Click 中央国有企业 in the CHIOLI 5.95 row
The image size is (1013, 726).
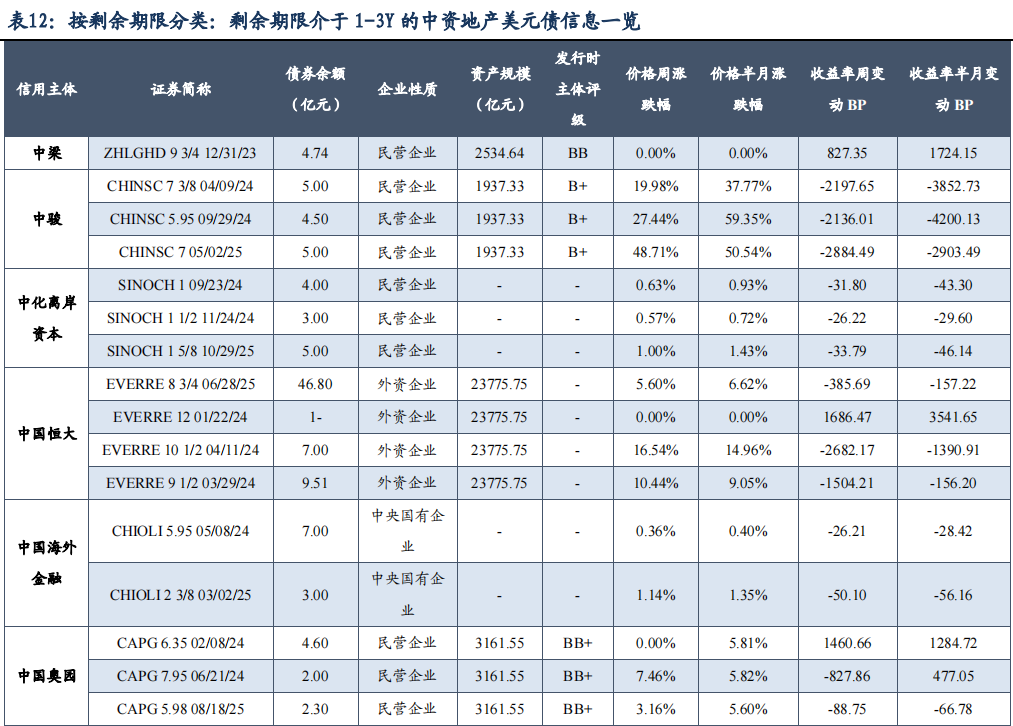[x=408, y=531]
